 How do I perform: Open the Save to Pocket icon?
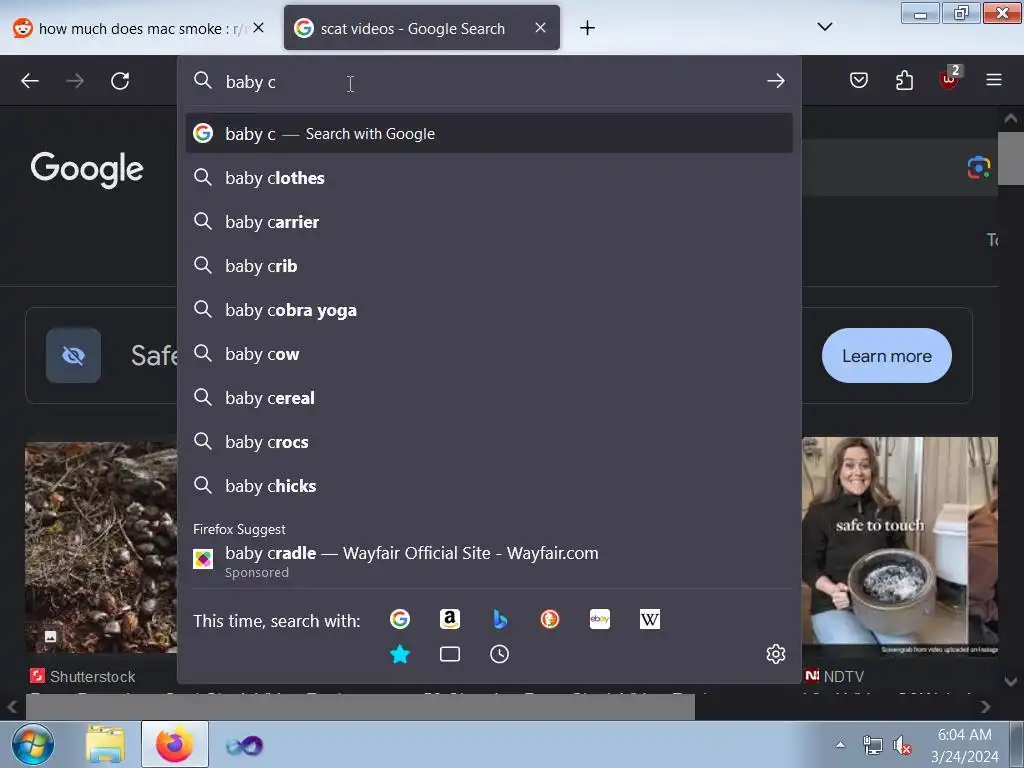[x=859, y=80]
